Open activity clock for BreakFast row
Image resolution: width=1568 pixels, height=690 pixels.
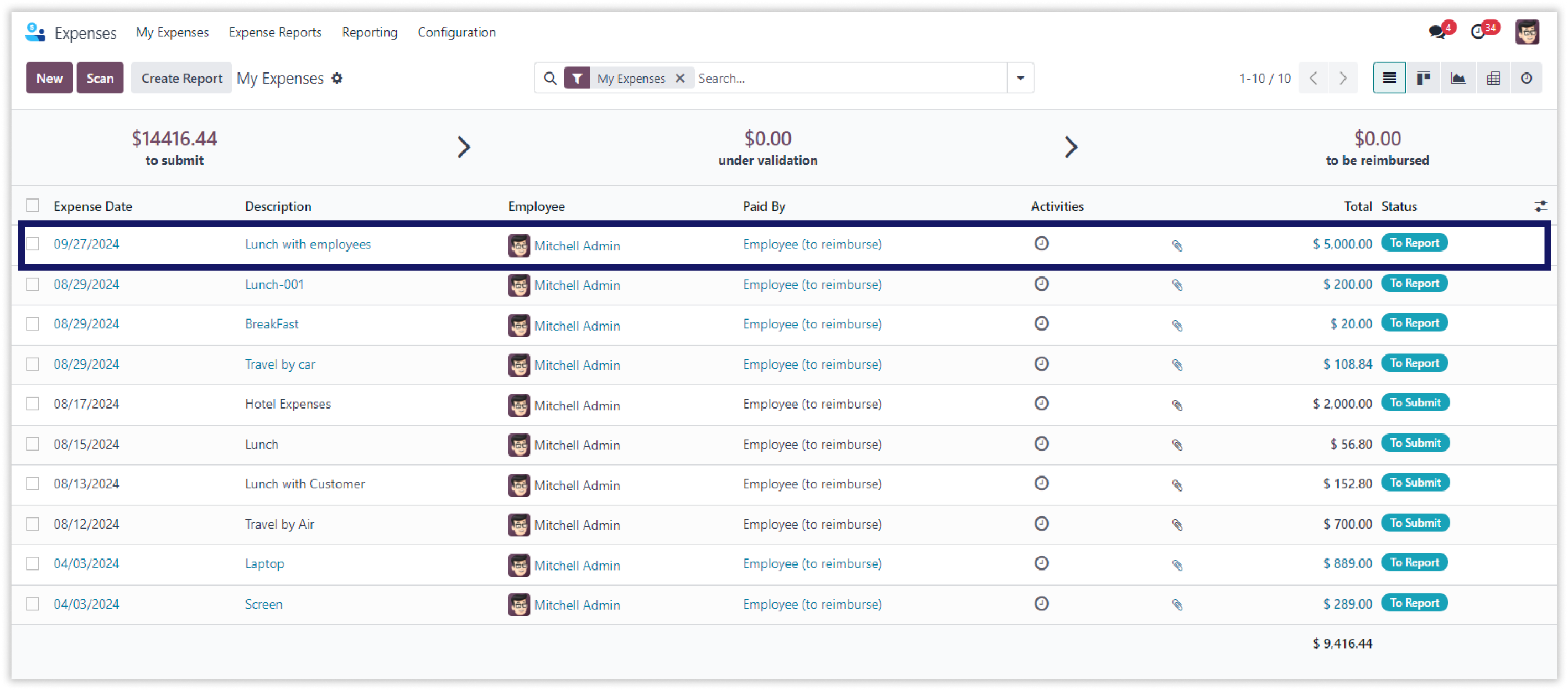coord(1041,323)
